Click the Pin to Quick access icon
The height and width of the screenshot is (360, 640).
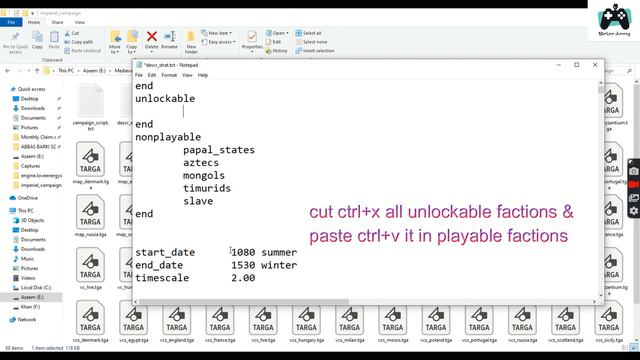(x=15, y=38)
